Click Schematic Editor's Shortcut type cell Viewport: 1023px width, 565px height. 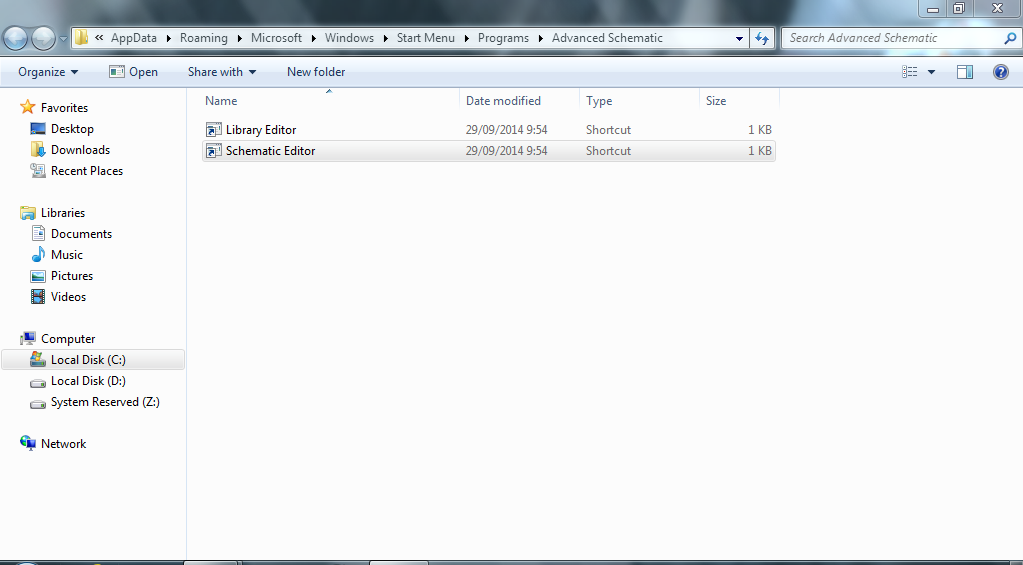coord(608,151)
